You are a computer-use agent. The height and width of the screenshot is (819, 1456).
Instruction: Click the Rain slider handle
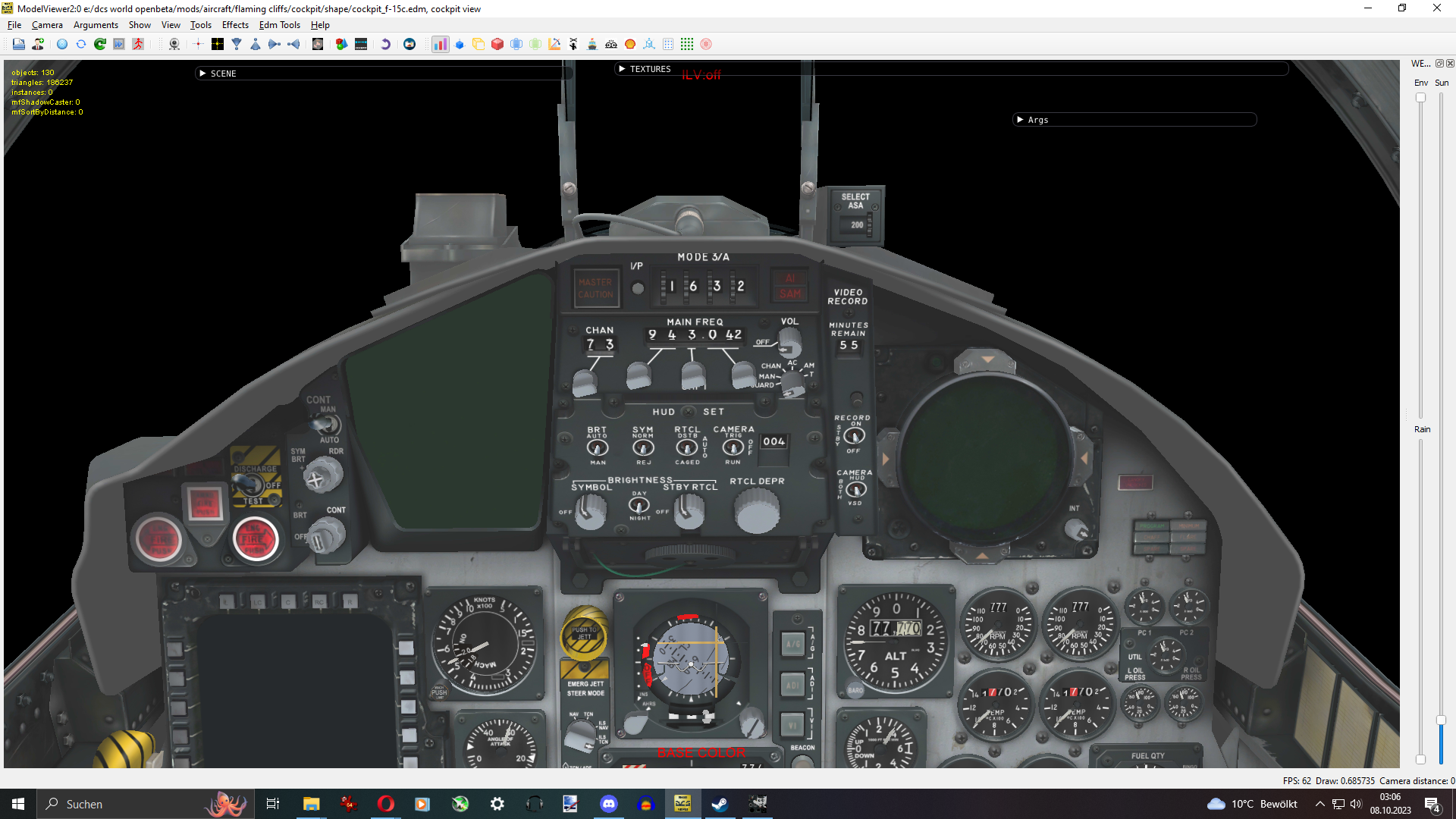(x=1420, y=759)
